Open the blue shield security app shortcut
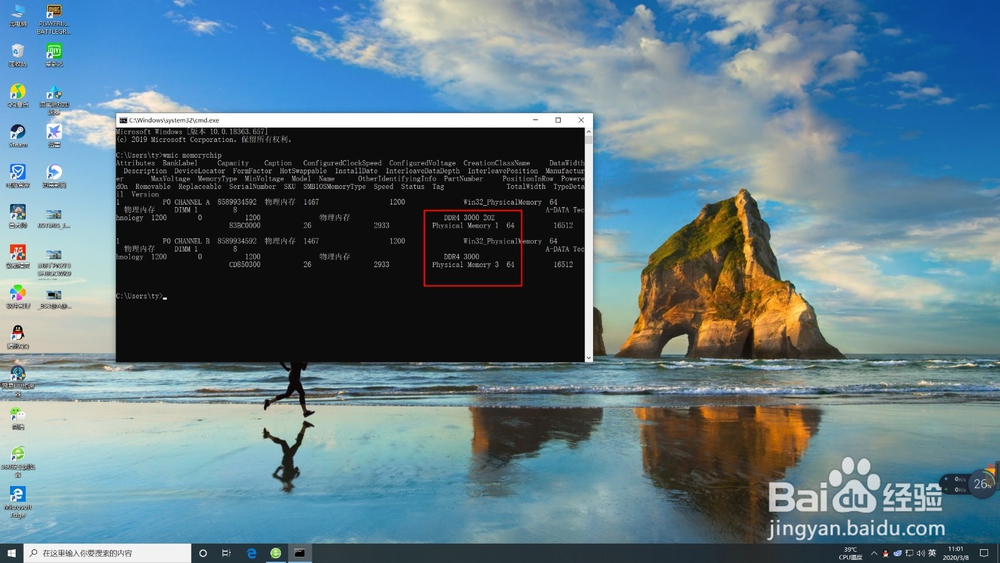Viewport: 1000px width, 563px height. [x=18, y=175]
